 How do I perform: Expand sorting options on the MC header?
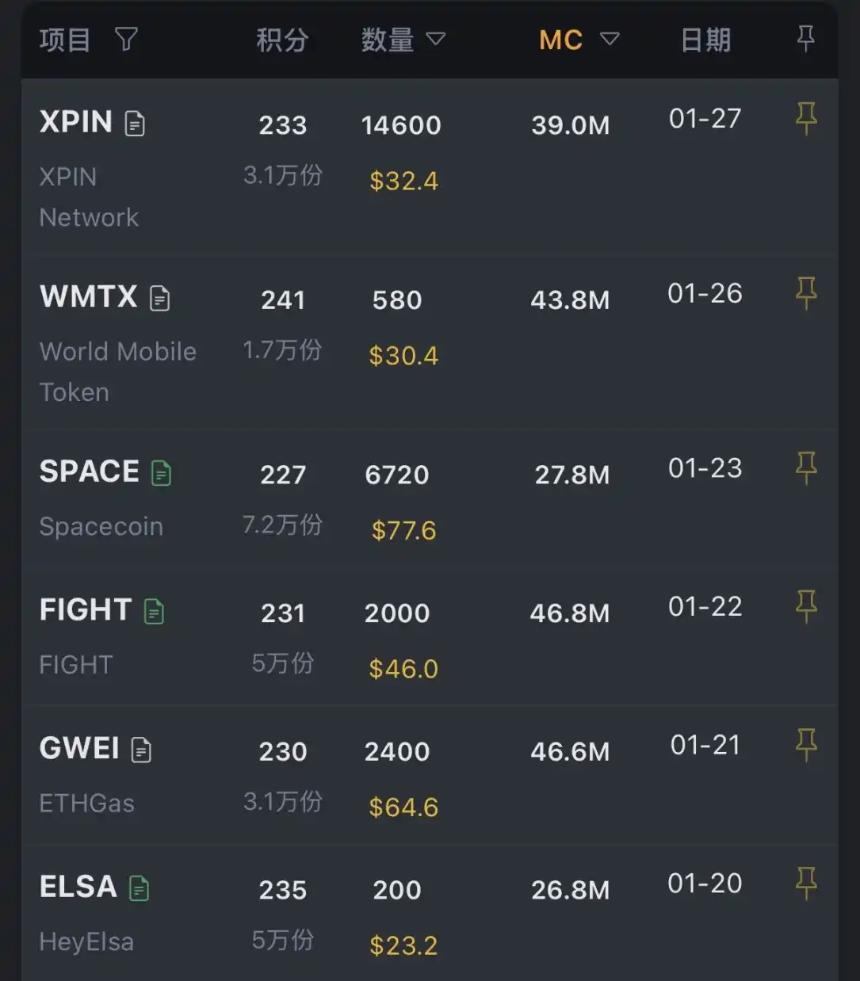609,38
